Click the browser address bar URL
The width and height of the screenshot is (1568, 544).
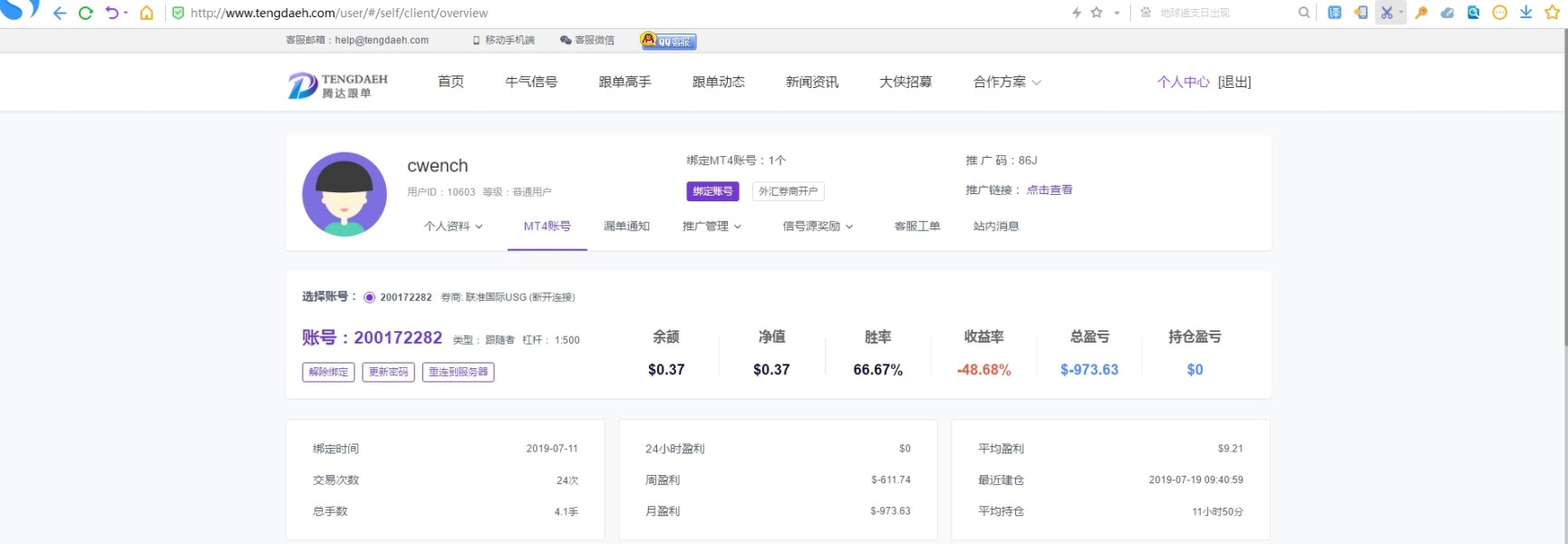(x=339, y=13)
